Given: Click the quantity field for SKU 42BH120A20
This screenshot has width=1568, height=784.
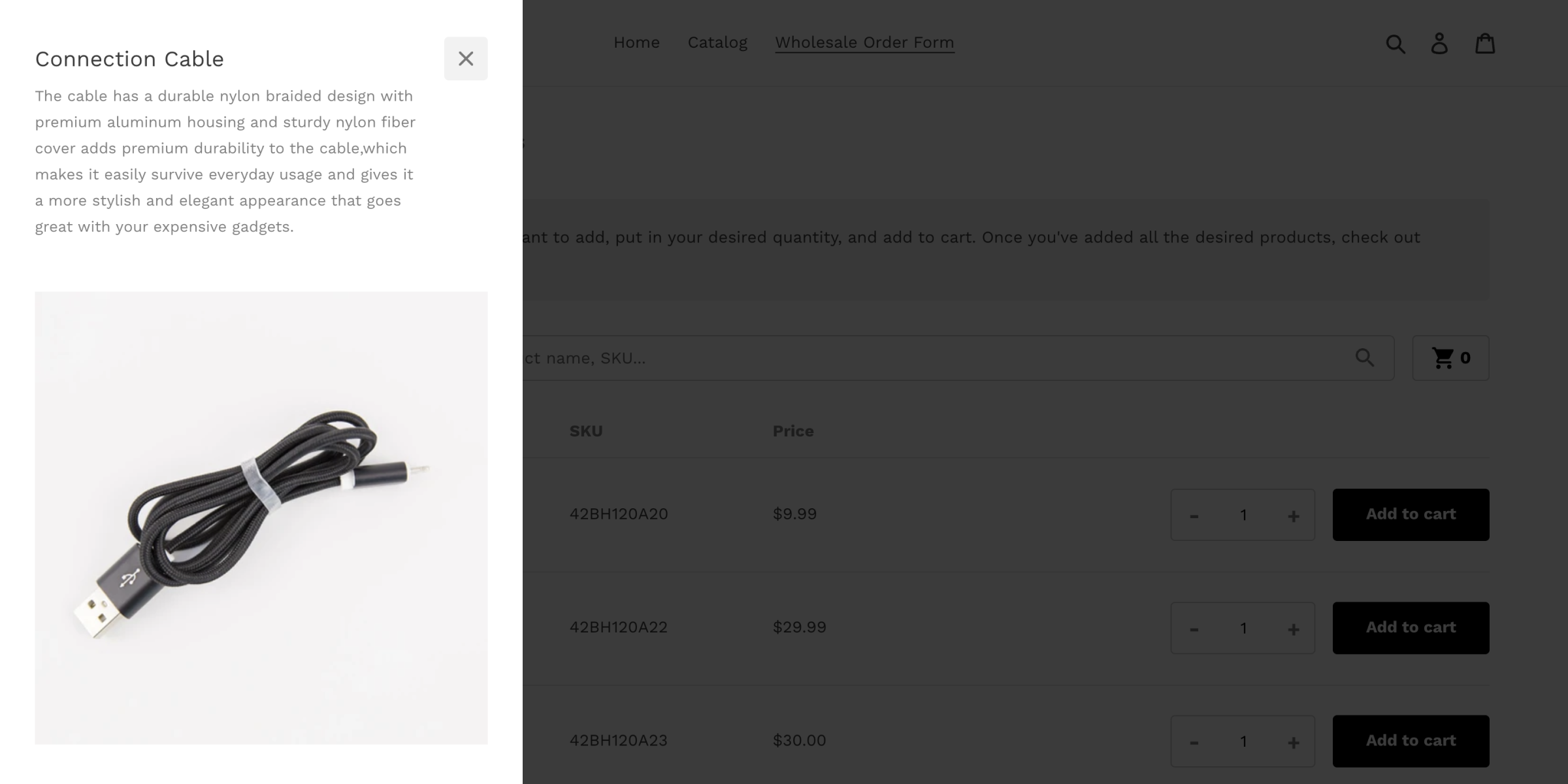Looking at the screenshot, I should (x=1243, y=515).
